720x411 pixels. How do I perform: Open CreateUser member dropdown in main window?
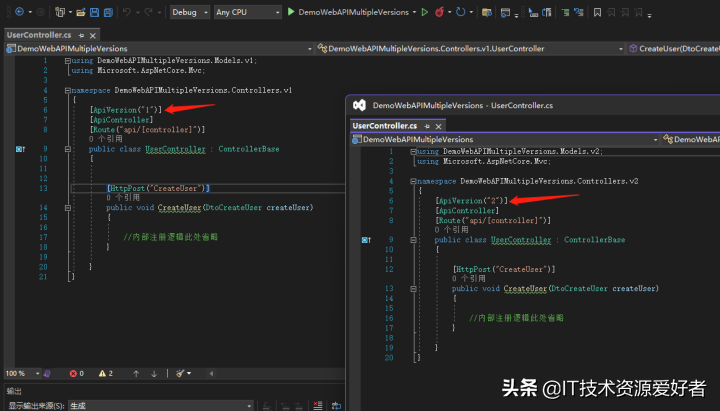673,49
